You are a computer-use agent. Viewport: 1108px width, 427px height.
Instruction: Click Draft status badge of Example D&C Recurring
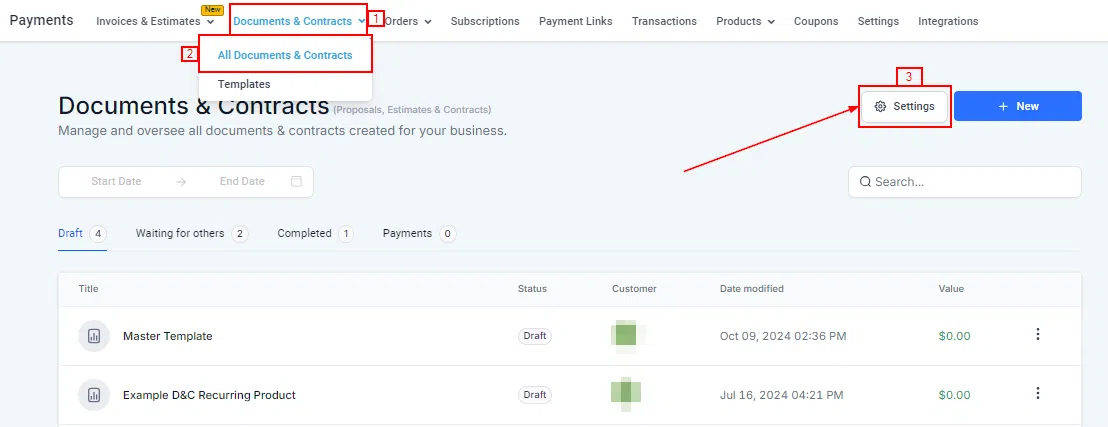coord(534,394)
